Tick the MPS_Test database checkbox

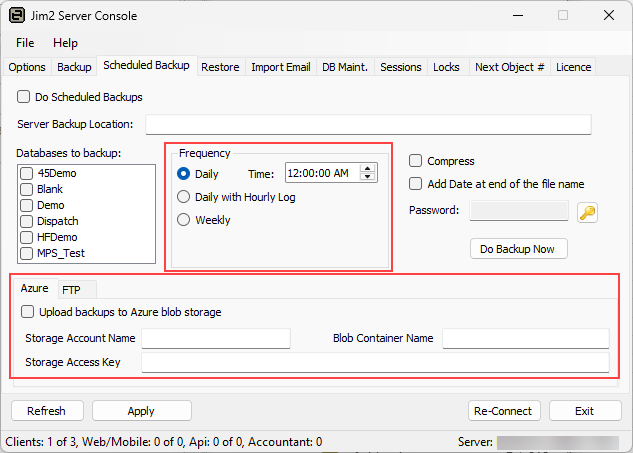coord(27,253)
